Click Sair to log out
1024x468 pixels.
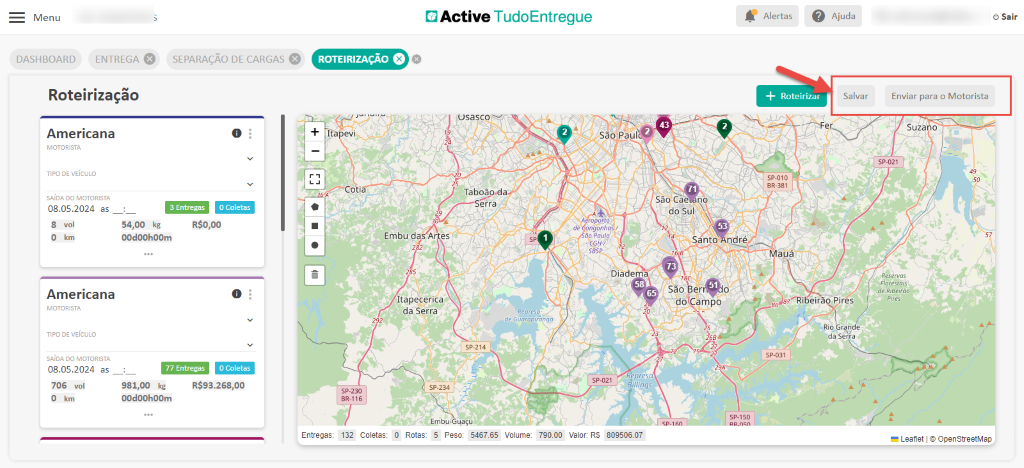click(x=1005, y=17)
